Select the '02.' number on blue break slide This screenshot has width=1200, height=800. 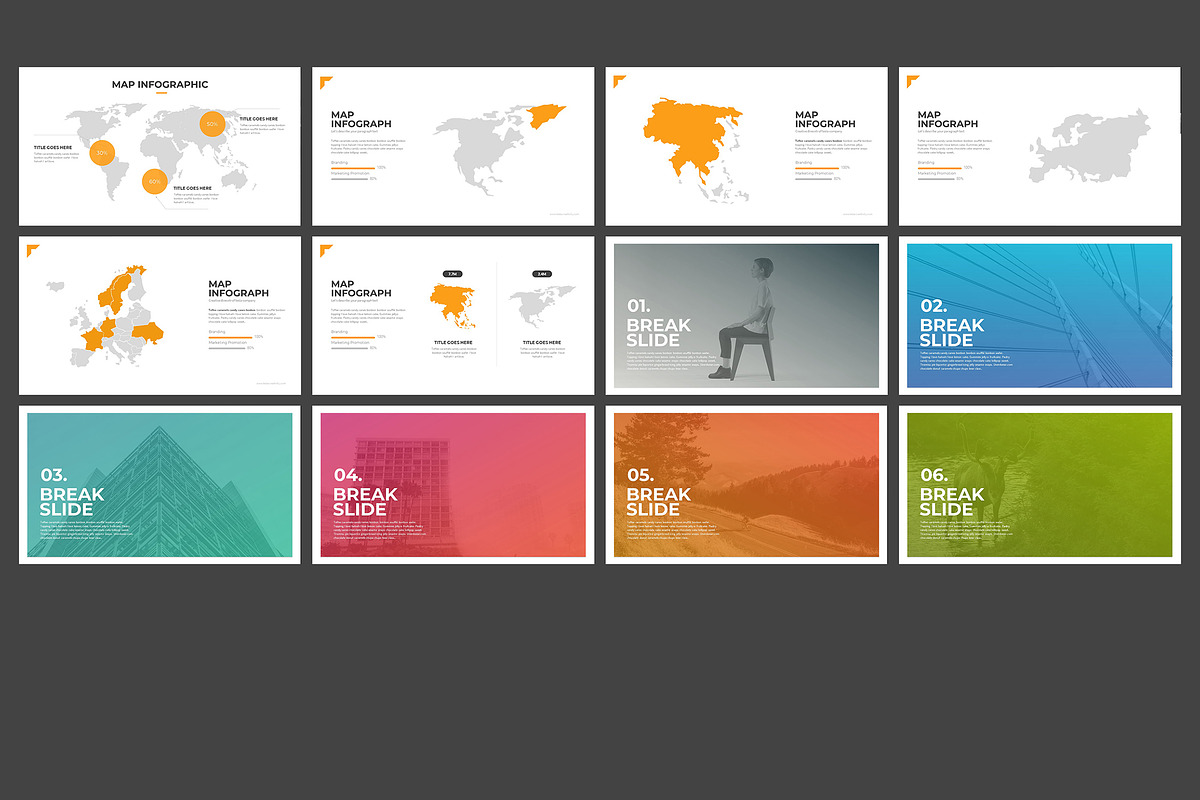tap(934, 307)
